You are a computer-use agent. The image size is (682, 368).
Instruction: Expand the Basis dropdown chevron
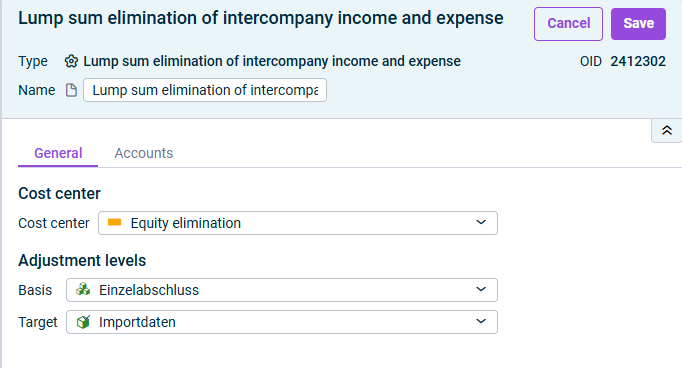[x=481, y=289]
